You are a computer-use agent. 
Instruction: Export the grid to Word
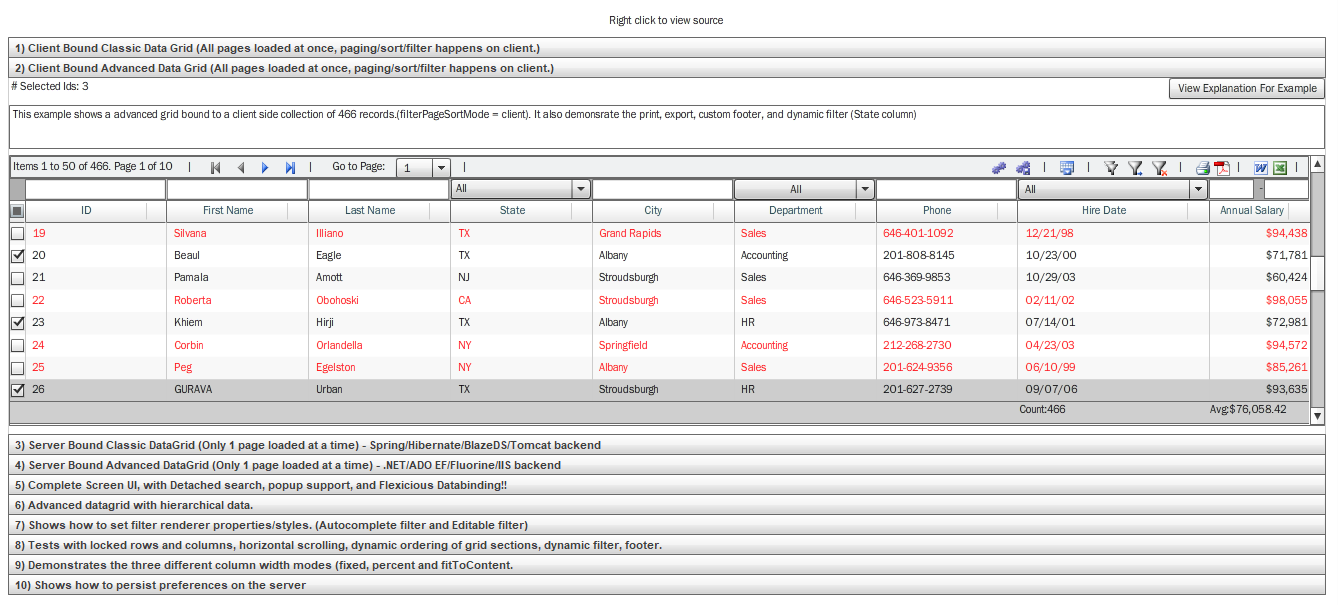click(1261, 168)
